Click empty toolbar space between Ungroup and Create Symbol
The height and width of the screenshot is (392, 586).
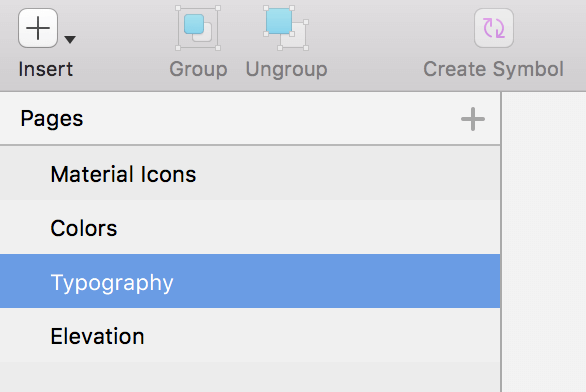(374, 45)
